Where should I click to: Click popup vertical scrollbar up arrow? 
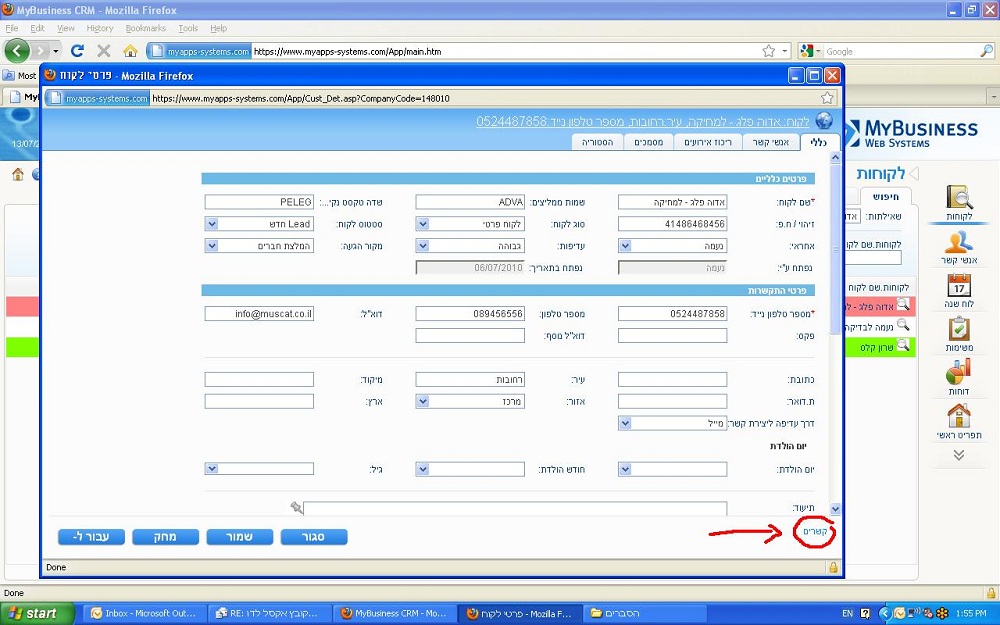click(x=835, y=158)
